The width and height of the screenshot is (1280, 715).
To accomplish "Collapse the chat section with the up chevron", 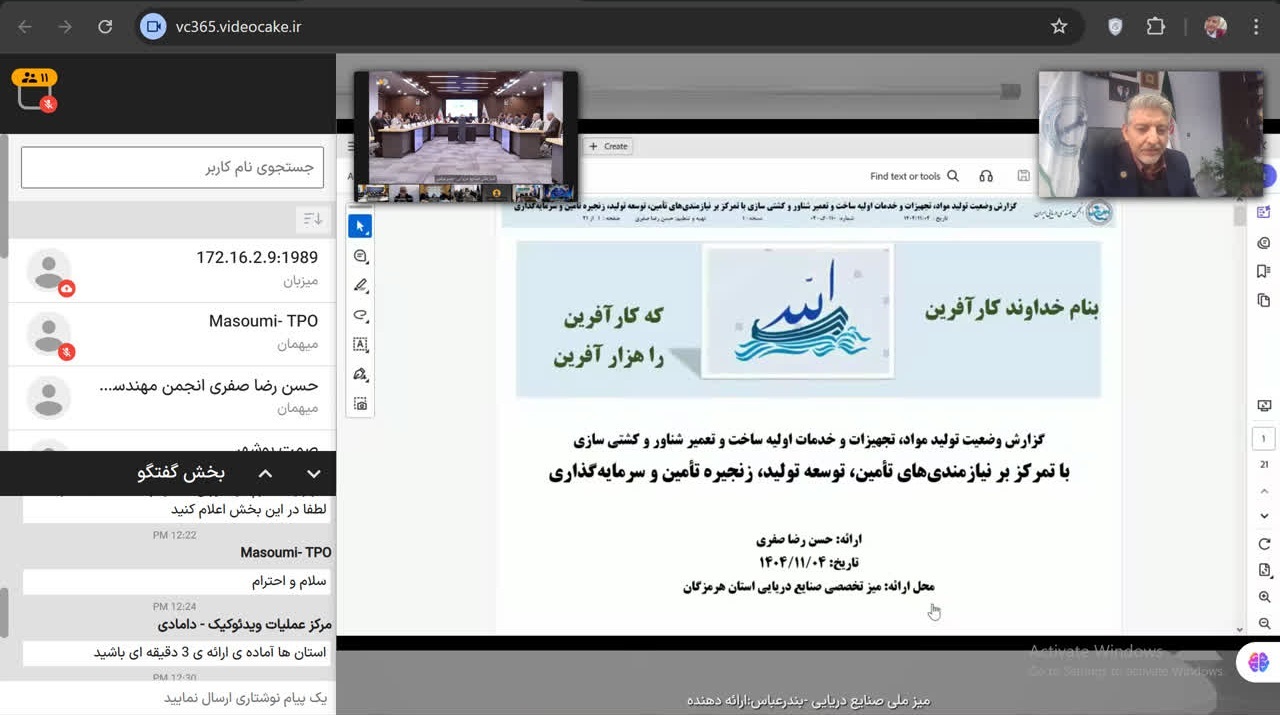I will pos(265,473).
